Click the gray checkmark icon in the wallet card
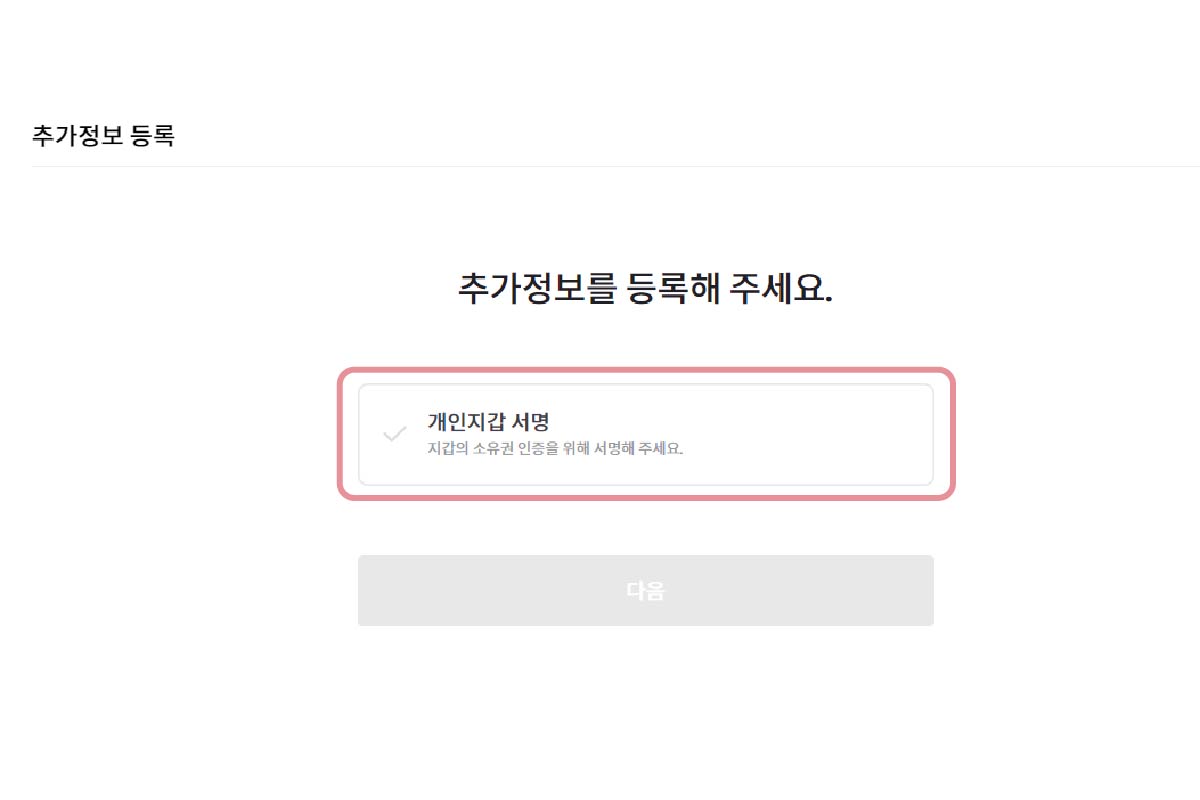 [395, 434]
